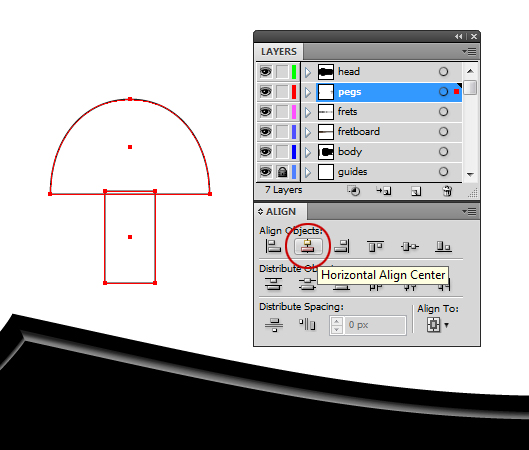
Task: Toggle visibility of the frets layer
Action: click(266, 112)
